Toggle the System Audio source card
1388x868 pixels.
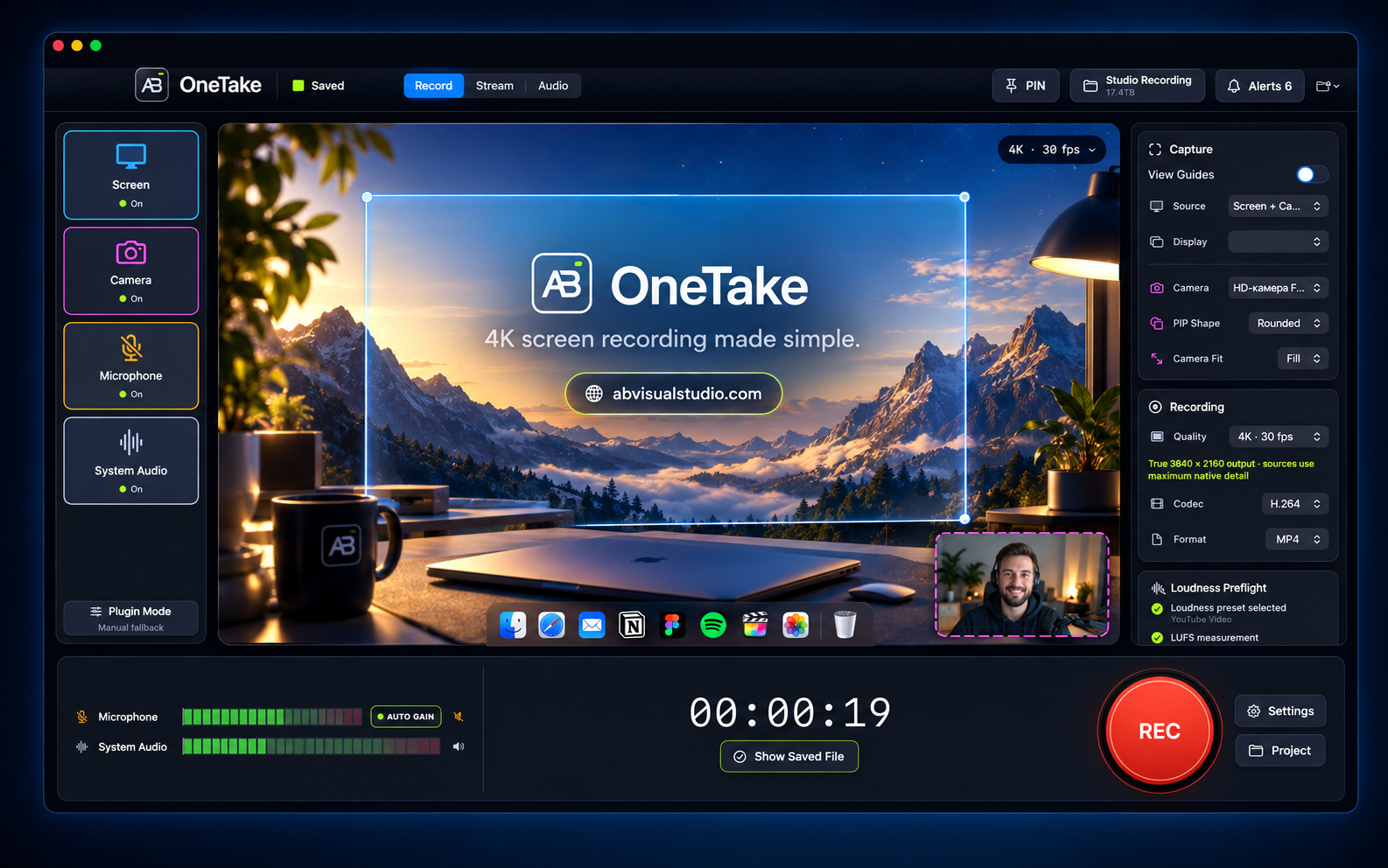point(131,461)
